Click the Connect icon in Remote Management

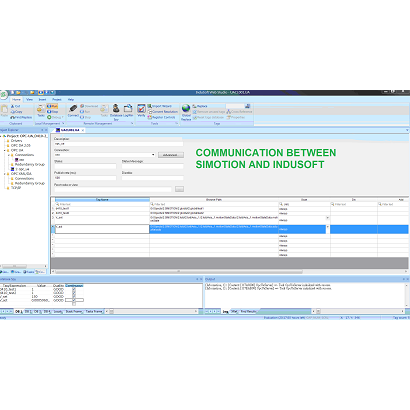tap(73, 111)
